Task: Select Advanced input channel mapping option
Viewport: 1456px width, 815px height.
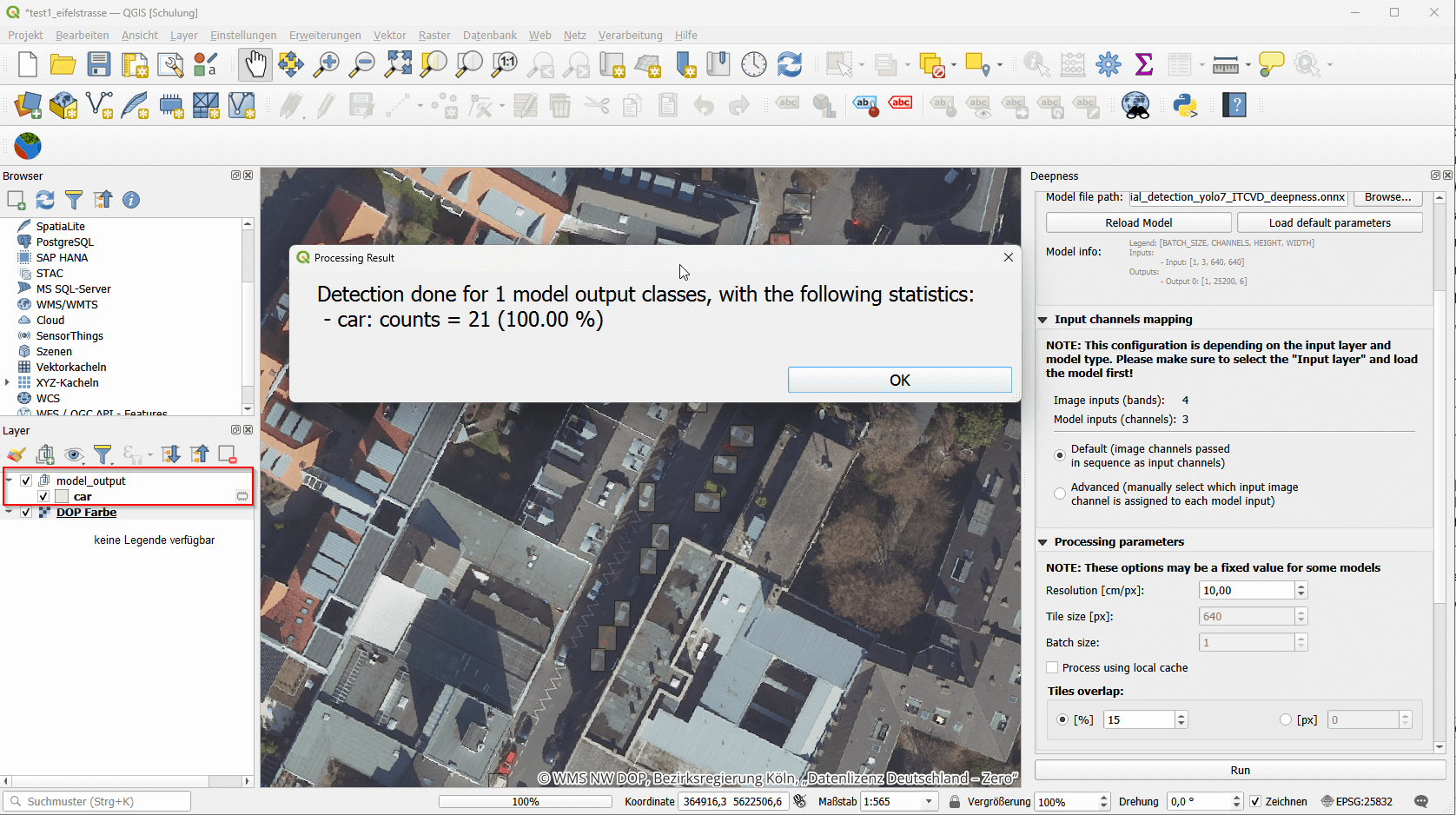Action: 1060,494
